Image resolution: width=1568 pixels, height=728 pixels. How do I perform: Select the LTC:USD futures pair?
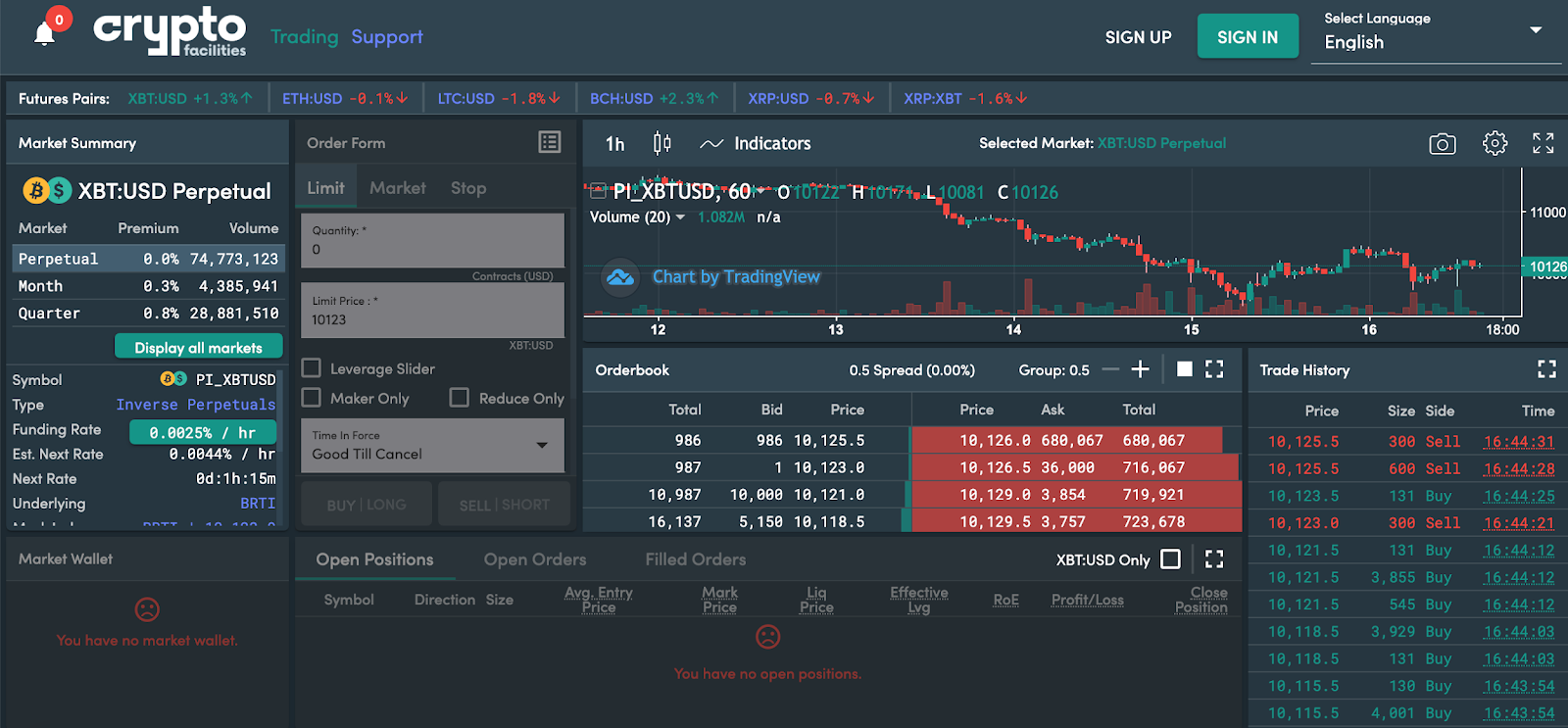click(x=499, y=99)
